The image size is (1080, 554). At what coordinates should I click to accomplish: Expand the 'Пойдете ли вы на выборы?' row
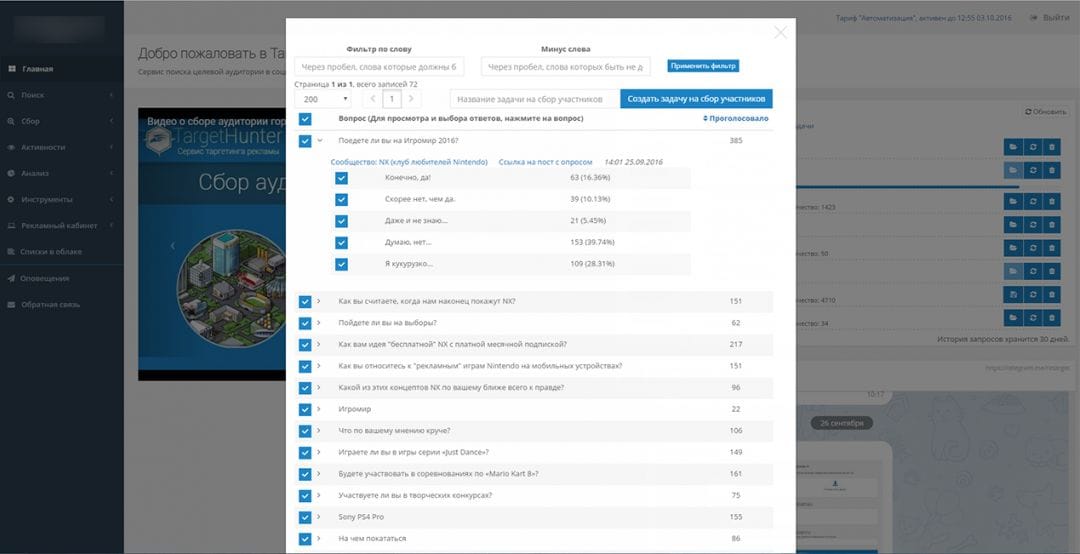pyautogui.click(x=319, y=322)
